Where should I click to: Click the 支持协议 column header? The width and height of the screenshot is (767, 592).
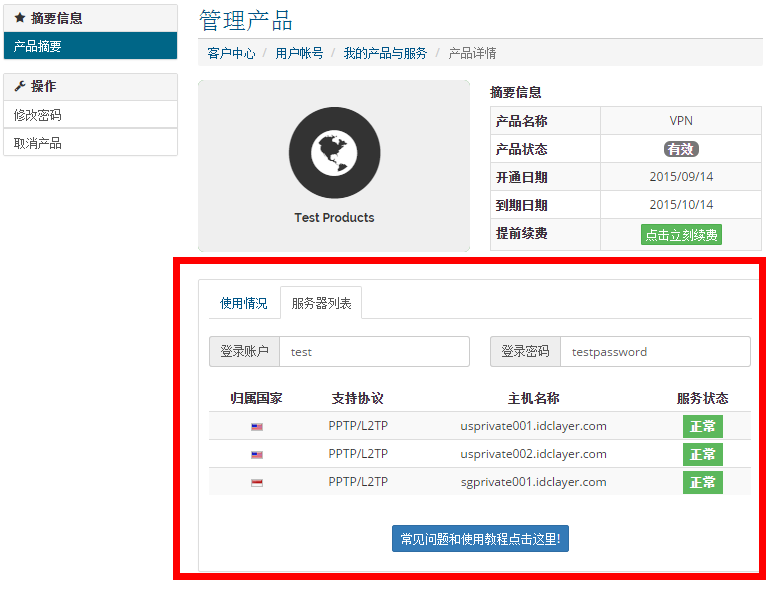[358, 398]
